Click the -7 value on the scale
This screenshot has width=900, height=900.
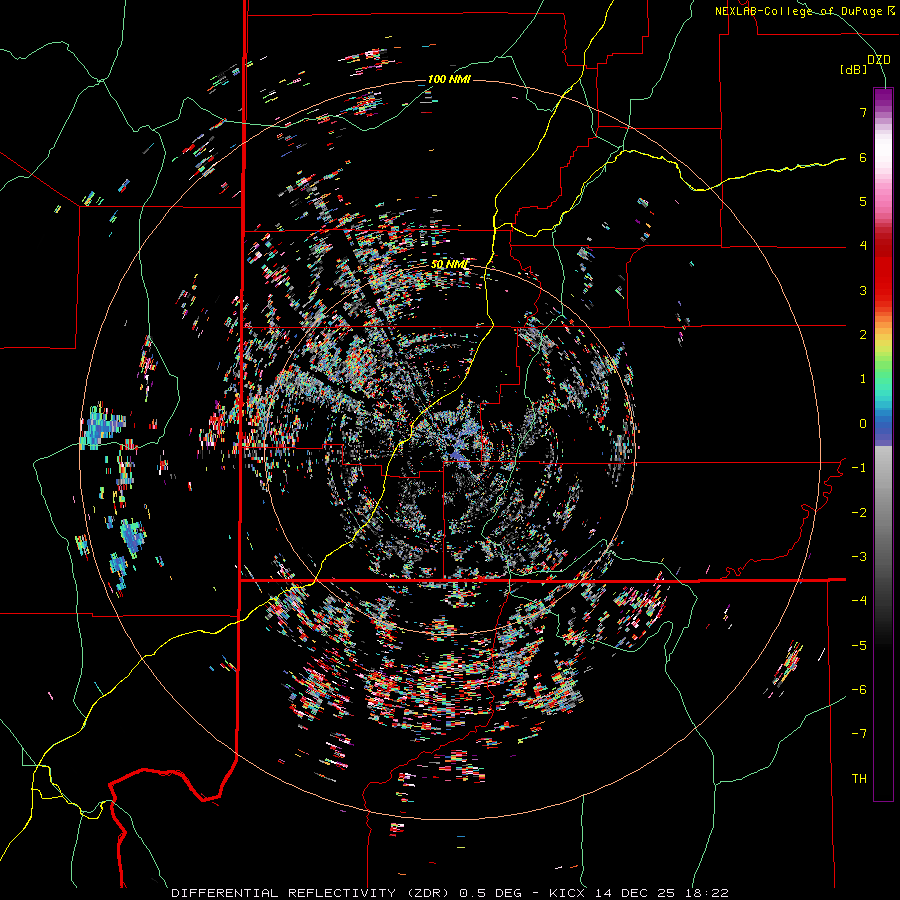(859, 734)
